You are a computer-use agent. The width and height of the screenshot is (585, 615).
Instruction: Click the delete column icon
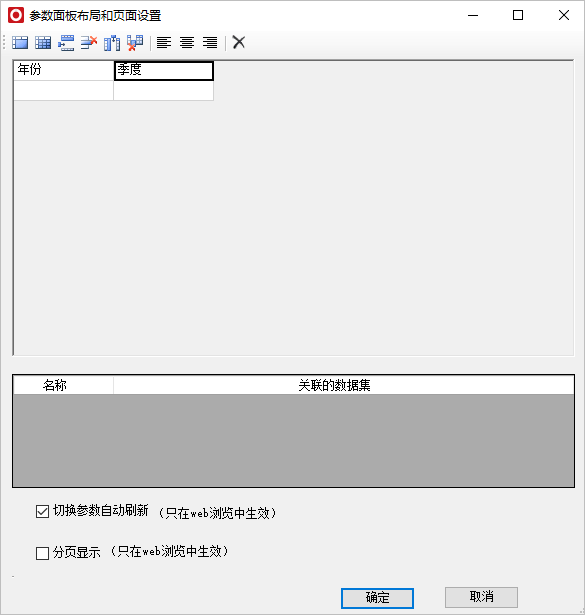[x=135, y=42]
